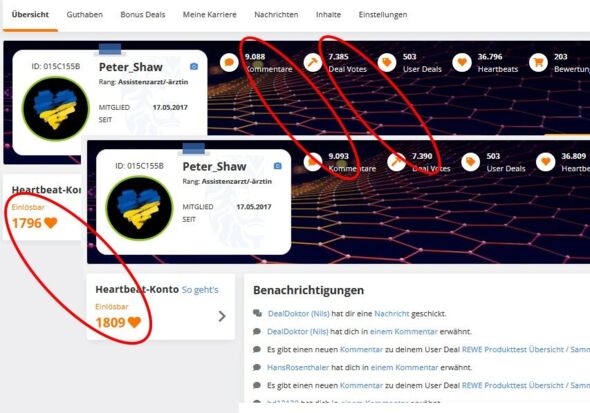Go to the Einstellungen tab

[x=383, y=15]
